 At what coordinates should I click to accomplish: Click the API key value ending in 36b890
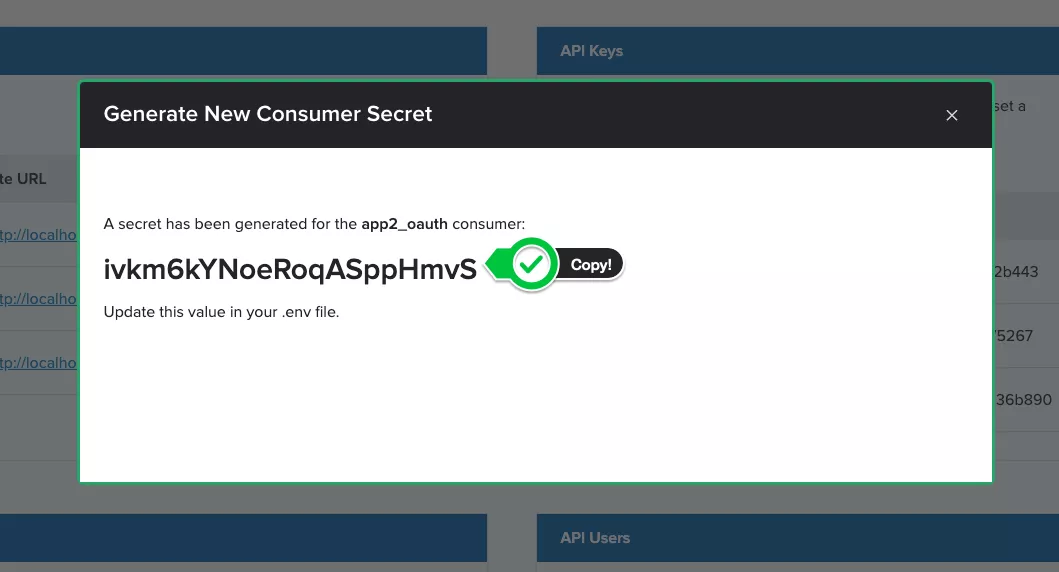pos(1022,399)
